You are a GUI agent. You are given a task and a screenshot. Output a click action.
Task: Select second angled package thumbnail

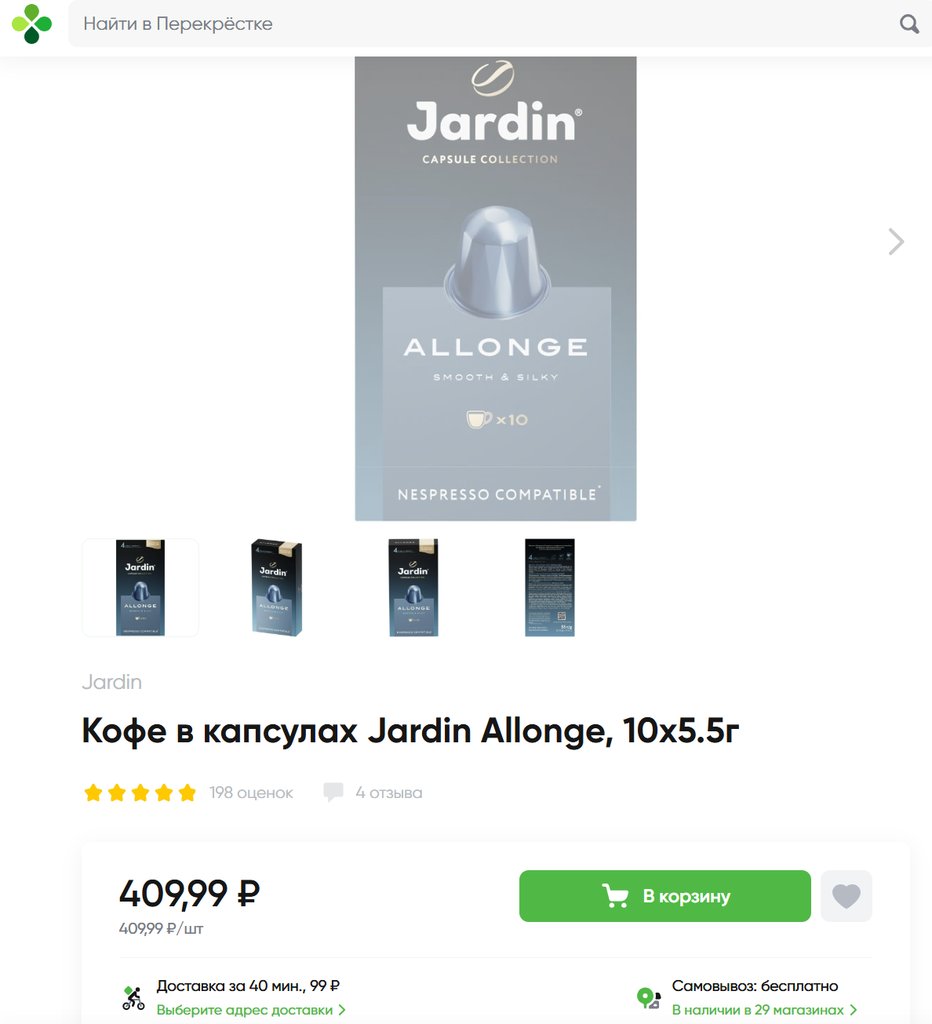point(277,587)
